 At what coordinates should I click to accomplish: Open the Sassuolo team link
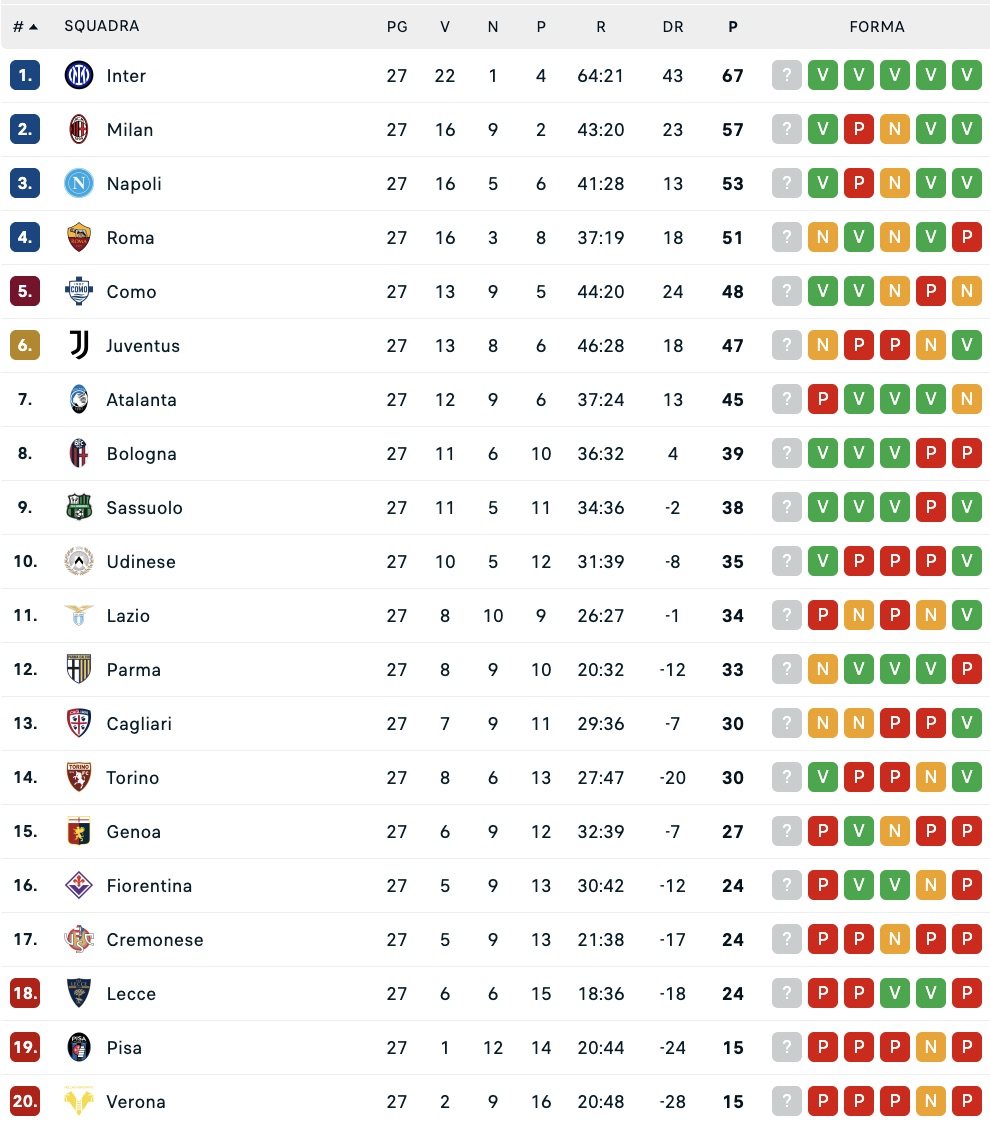pos(144,508)
